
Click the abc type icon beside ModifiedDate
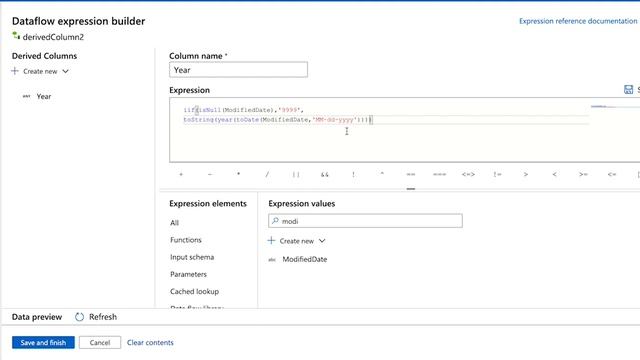(x=272, y=260)
